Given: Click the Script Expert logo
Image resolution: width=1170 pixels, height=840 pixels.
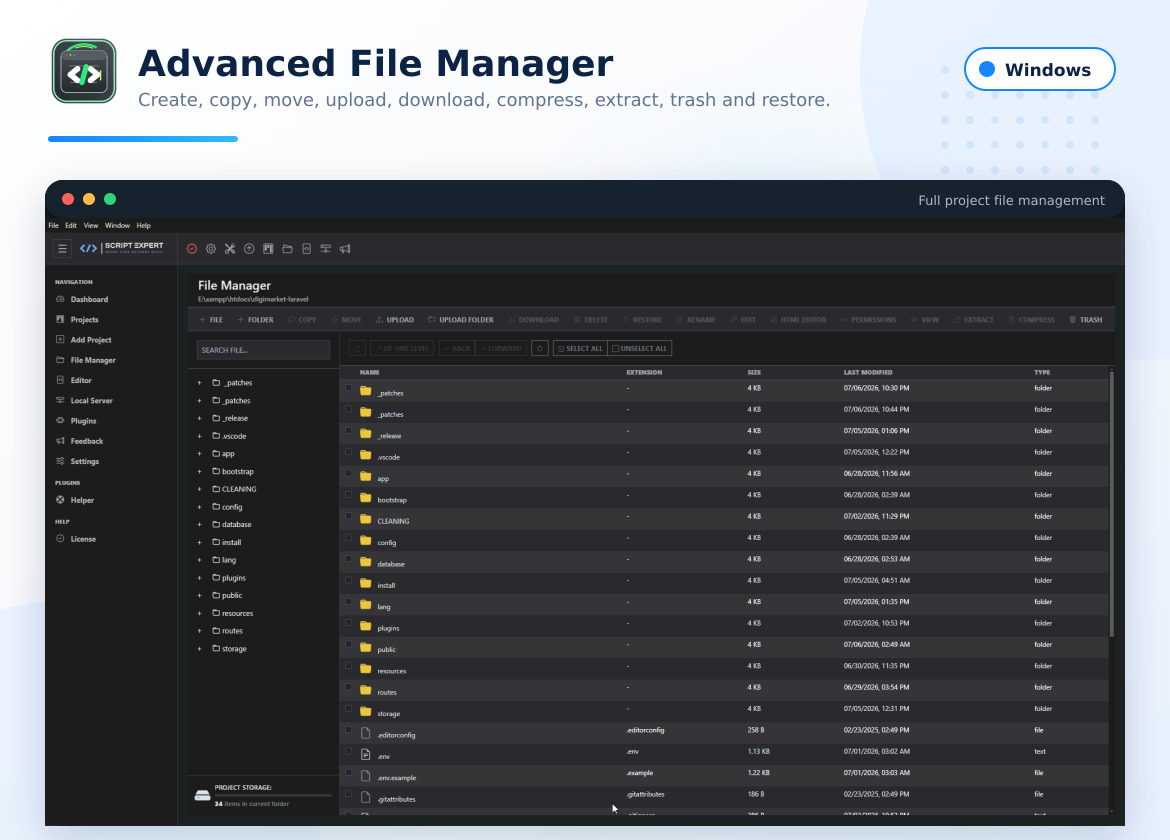Looking at the screenshot, I should [x=122, y=248].
